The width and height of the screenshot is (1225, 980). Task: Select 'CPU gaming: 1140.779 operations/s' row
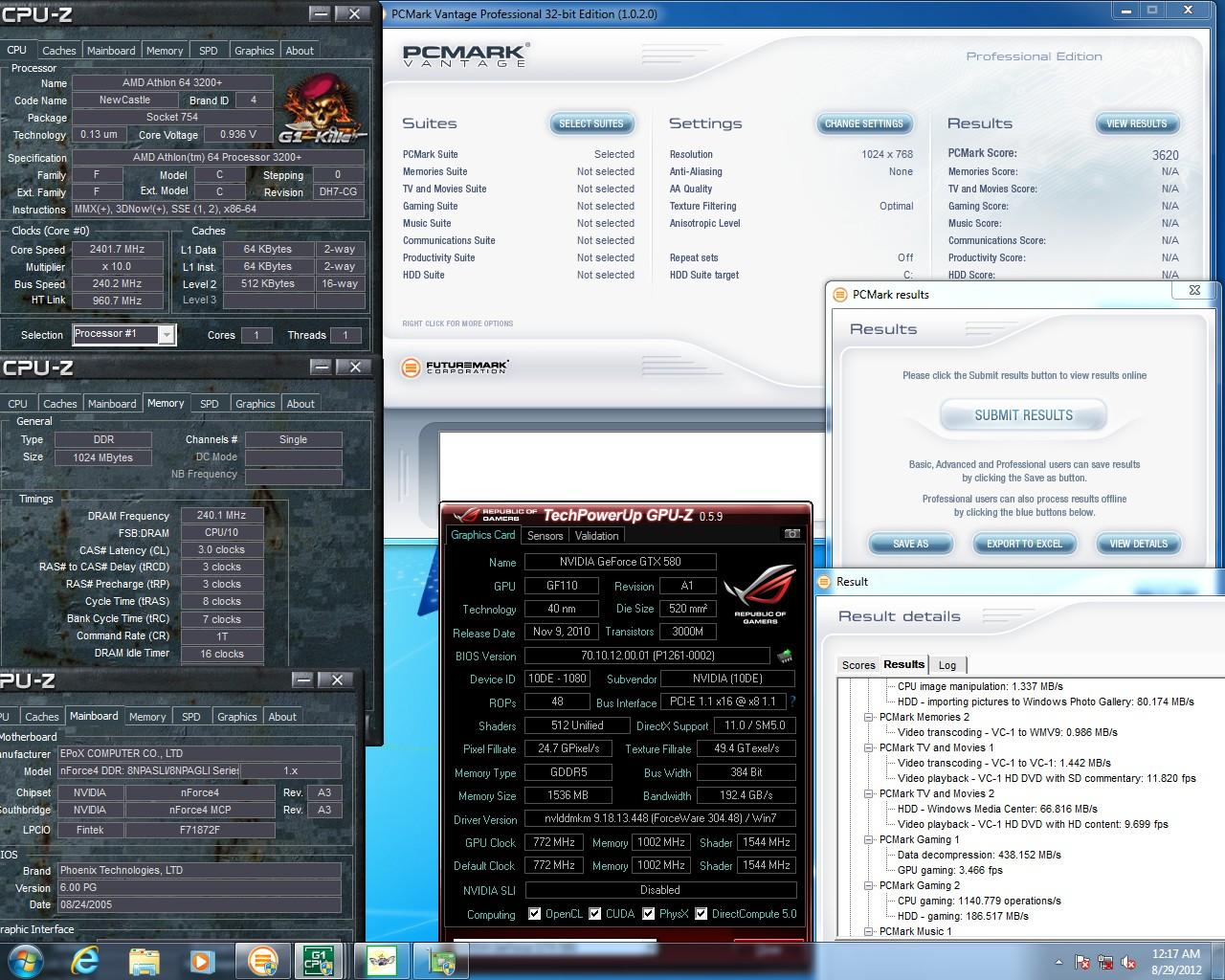pos(979,901)
